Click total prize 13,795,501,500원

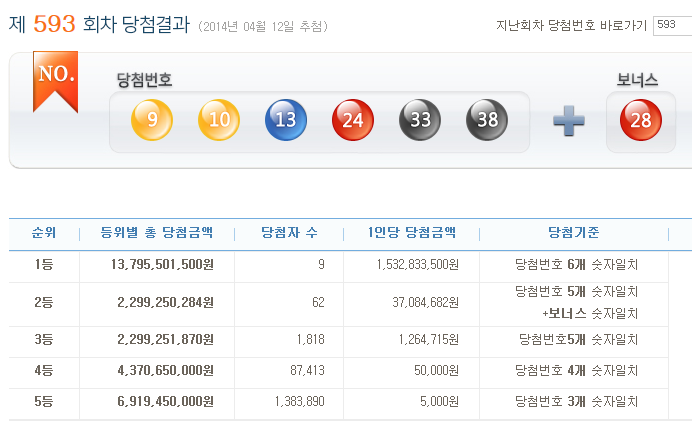point(162,264)
